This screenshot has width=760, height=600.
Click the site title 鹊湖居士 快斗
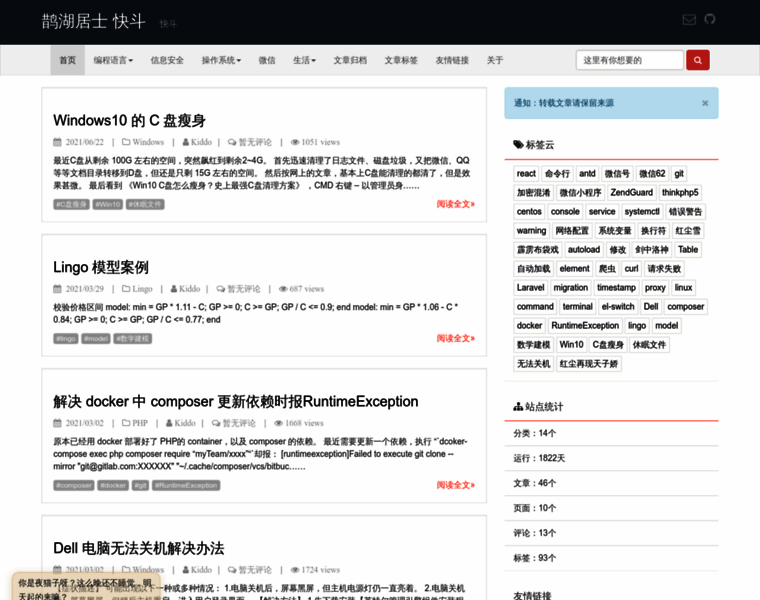pyautogui.click(x=94, y=21)
